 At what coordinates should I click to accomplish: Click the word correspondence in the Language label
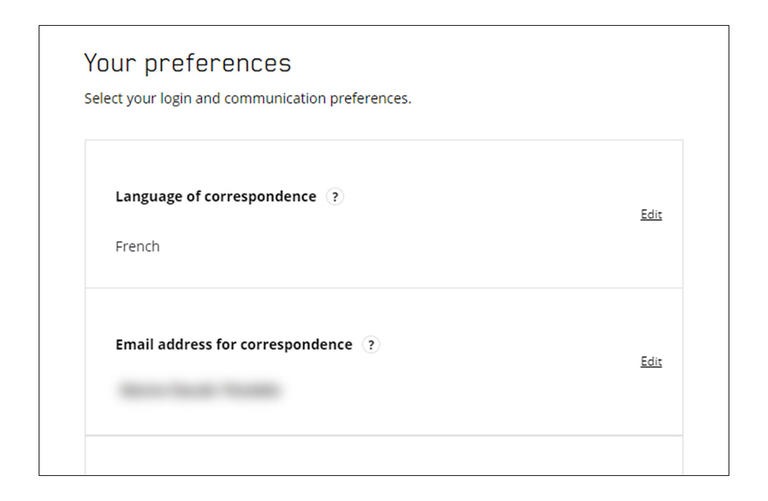pyautogui.click(x=260, y=197)
